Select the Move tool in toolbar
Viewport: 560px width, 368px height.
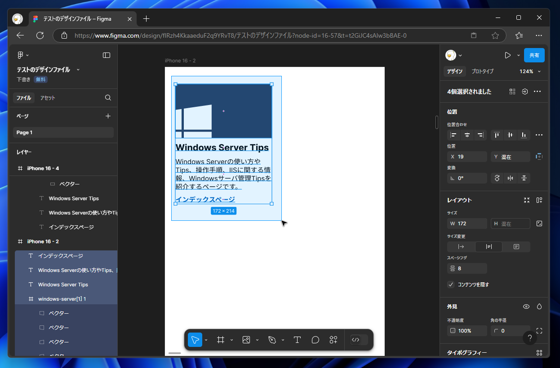click(x=195, y=340)
